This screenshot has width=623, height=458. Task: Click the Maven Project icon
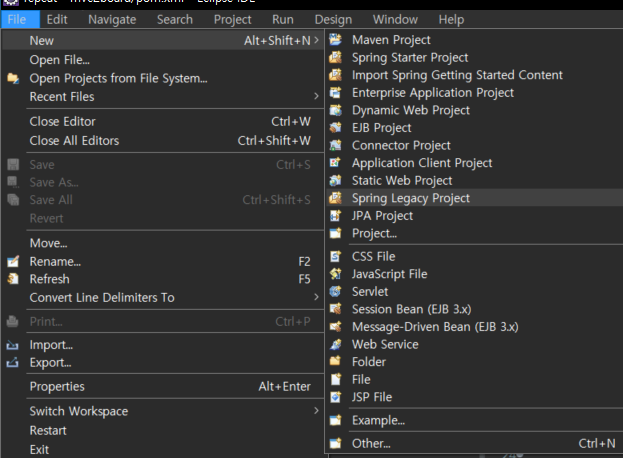tap(335, 40)
